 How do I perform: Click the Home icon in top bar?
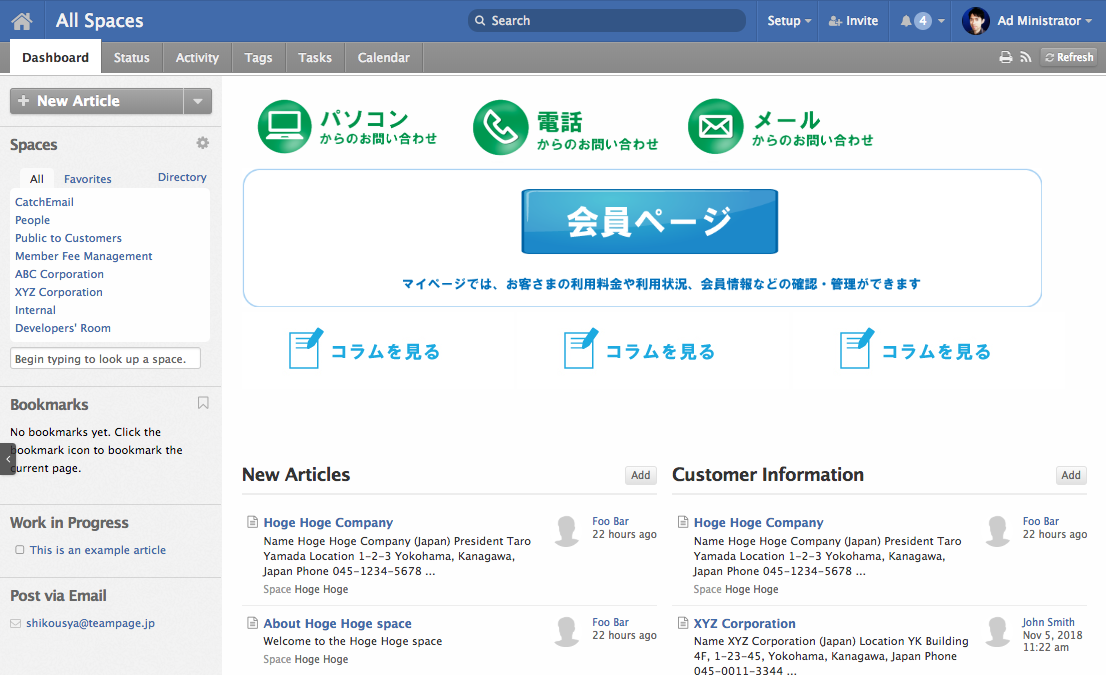coord(22,21)
